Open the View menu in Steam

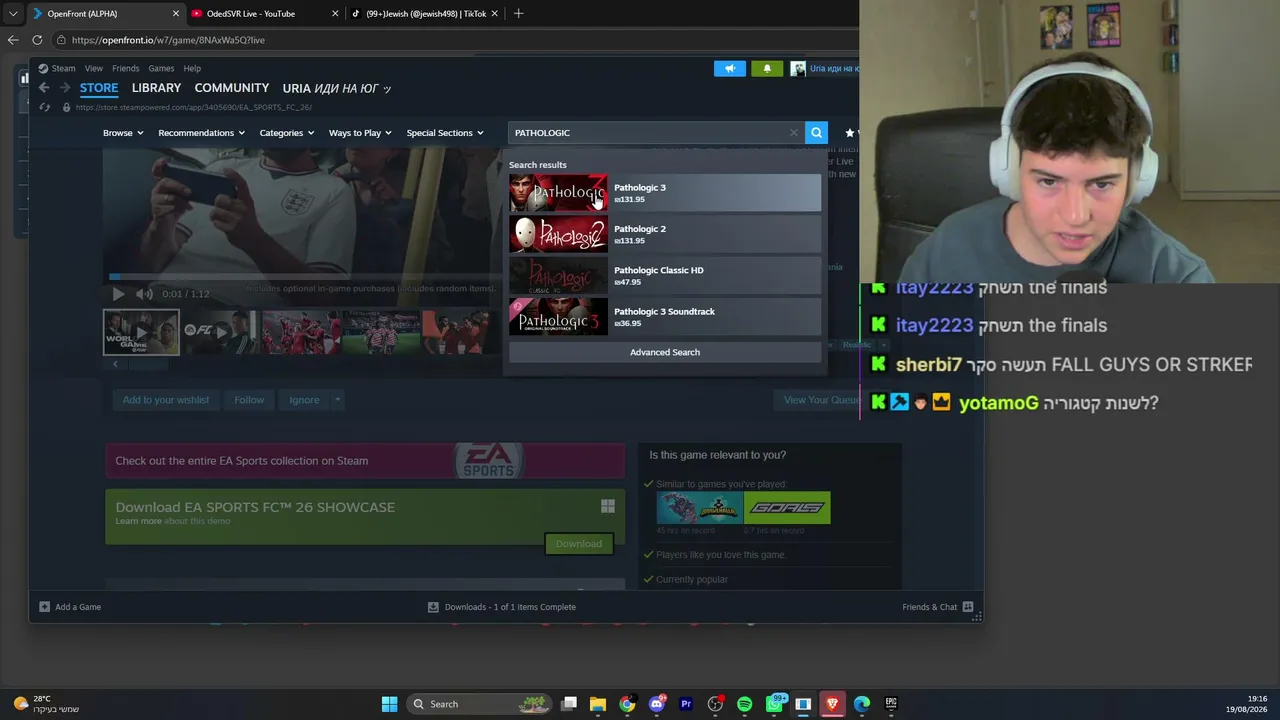[93, 68]
